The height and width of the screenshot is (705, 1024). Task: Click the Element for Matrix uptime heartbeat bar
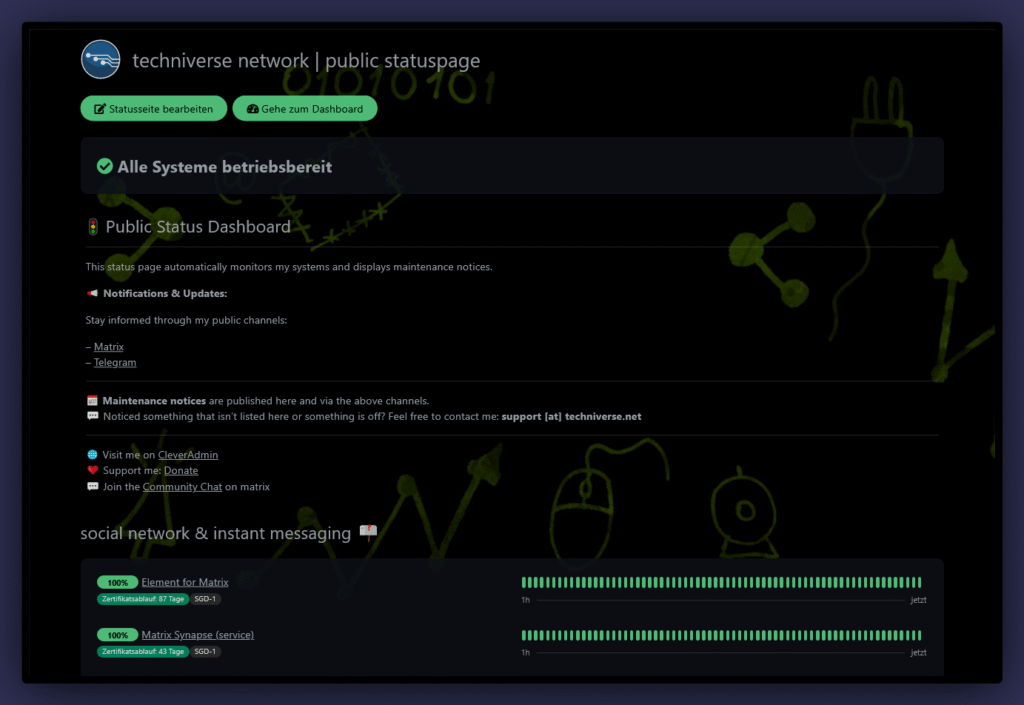pos(720,582)
